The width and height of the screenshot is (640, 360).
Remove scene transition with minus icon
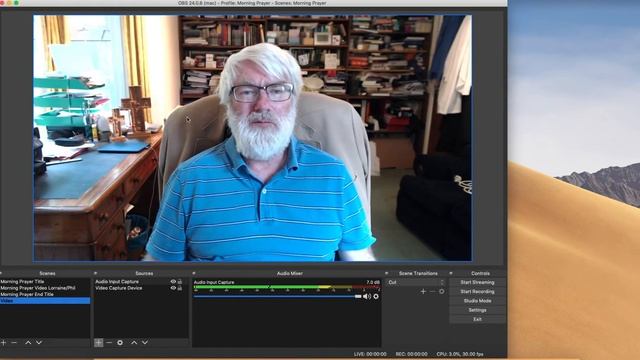tap(432, 291)
